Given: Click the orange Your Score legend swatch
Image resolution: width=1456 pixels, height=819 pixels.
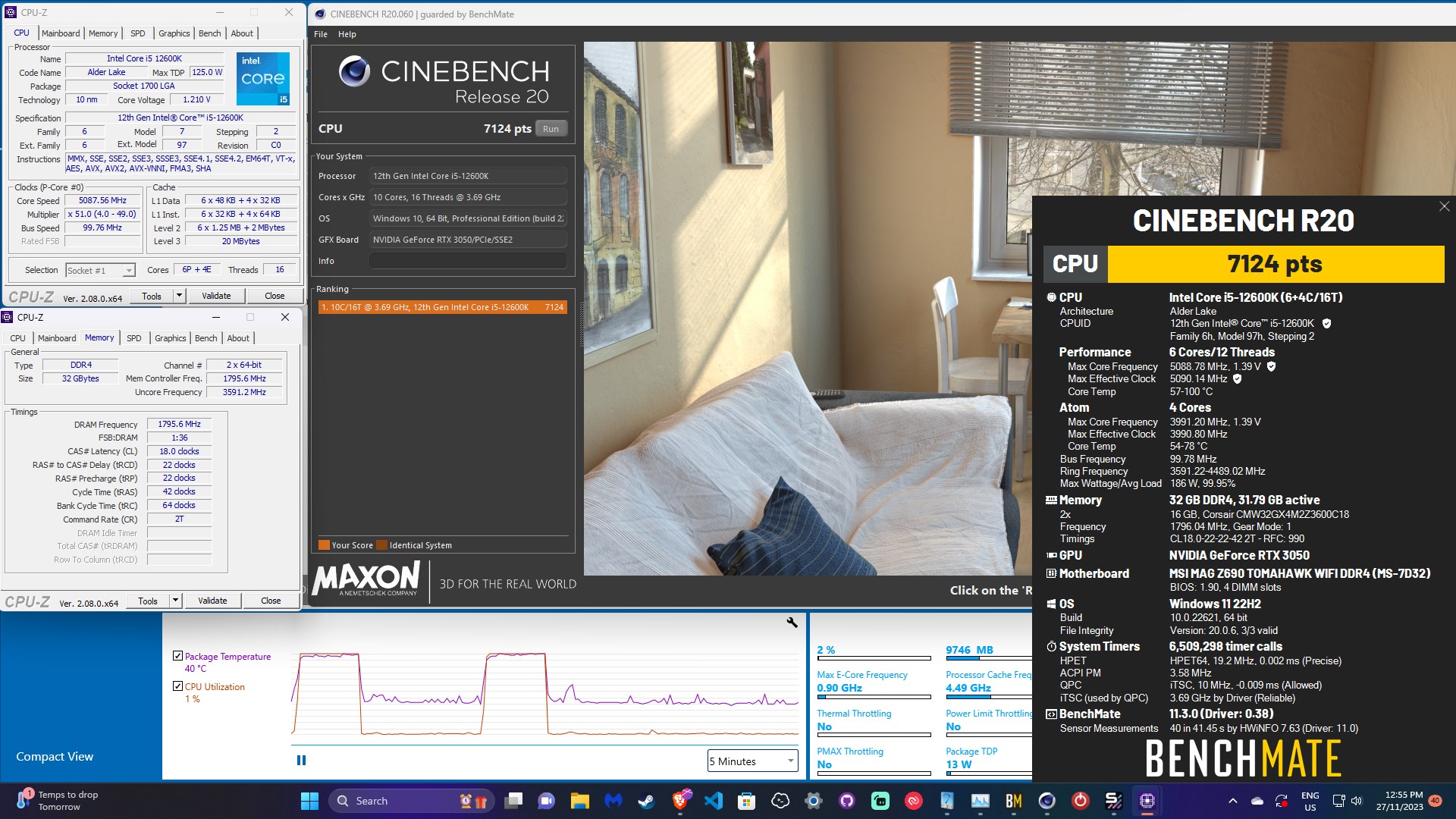Looking at the screenshot, I should click(324, 545).
